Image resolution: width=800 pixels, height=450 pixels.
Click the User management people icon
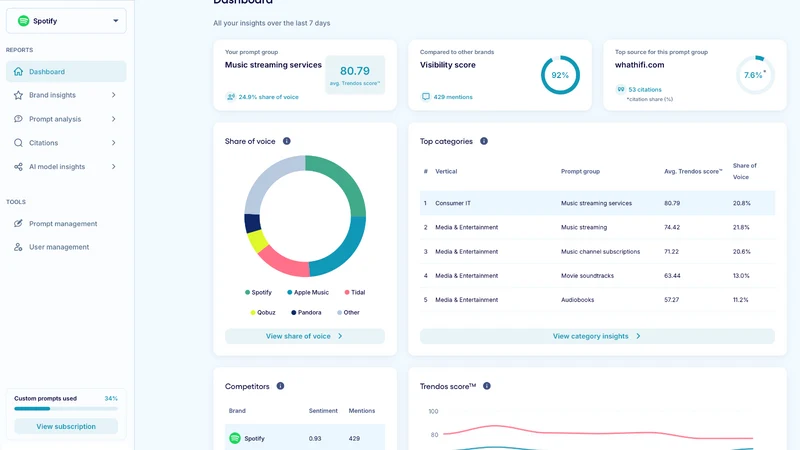pyautogui.click(x=18, y=247)
